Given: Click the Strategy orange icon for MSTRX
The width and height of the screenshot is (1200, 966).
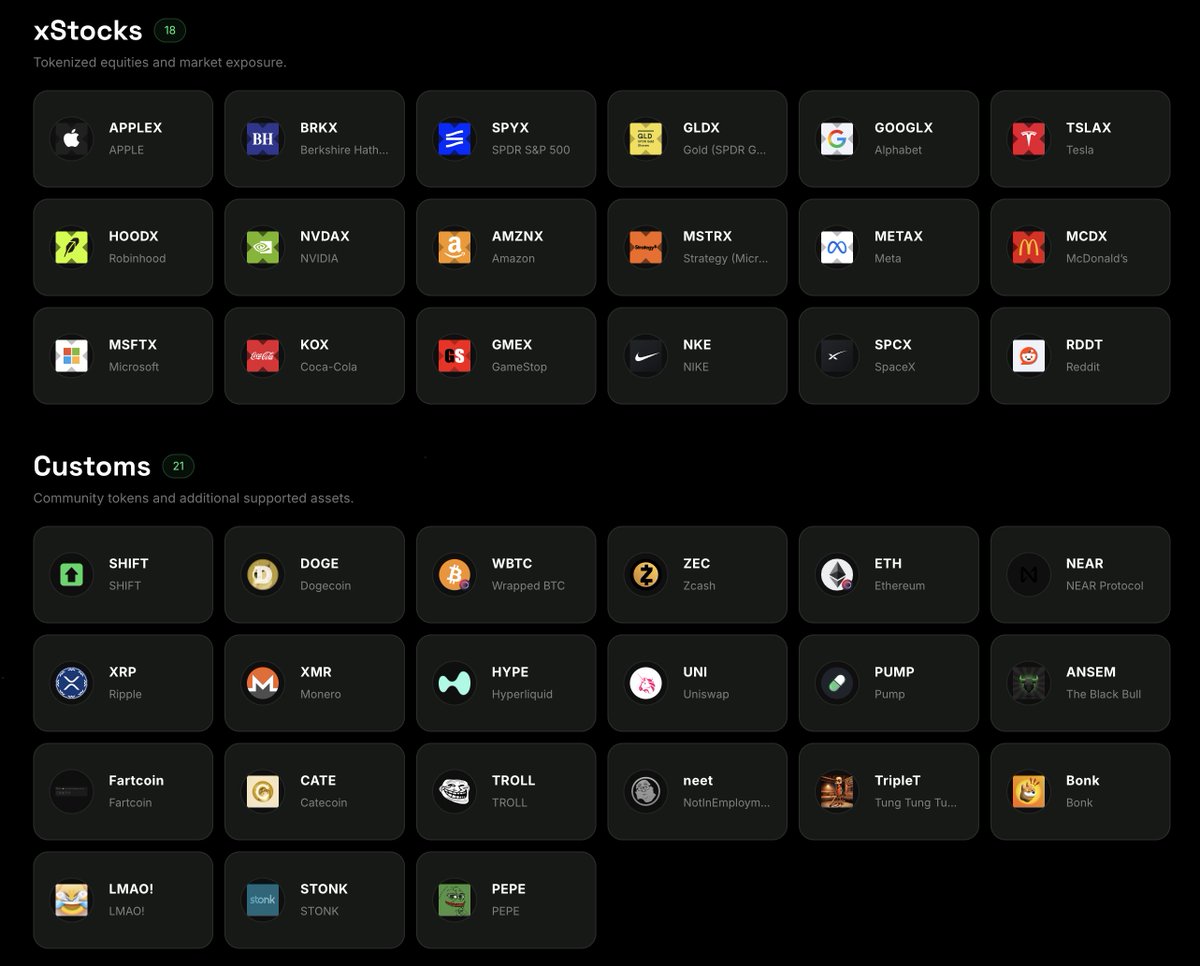Looking at the screenshot, I should pyautogui.click(x=645, y=247).
